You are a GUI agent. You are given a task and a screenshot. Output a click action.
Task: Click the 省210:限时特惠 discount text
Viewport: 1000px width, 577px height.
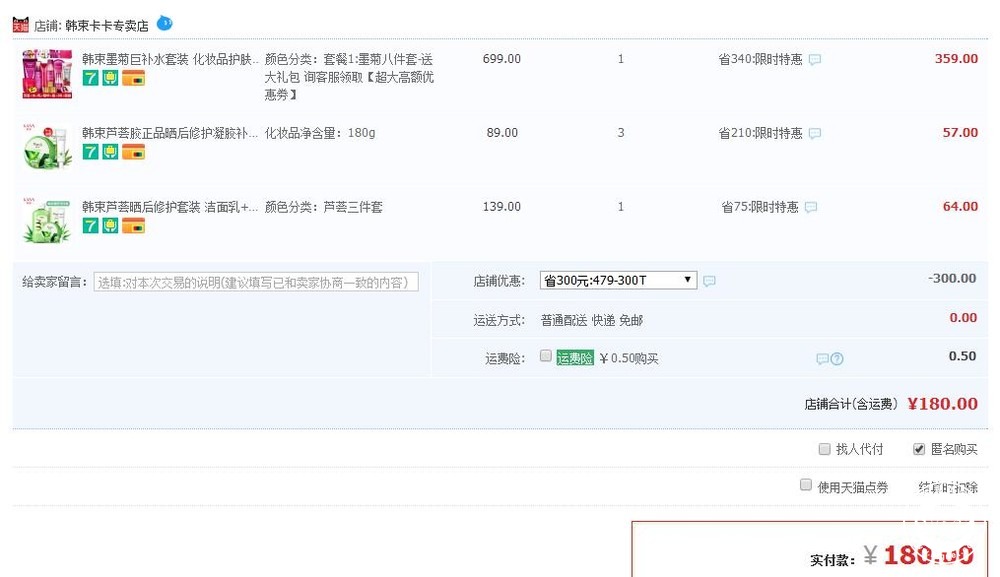pyautogui.click(x=760, y=133)
